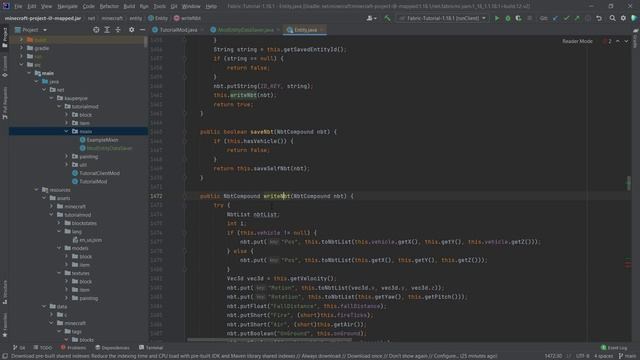Collapse the src folder

point(22,64)
